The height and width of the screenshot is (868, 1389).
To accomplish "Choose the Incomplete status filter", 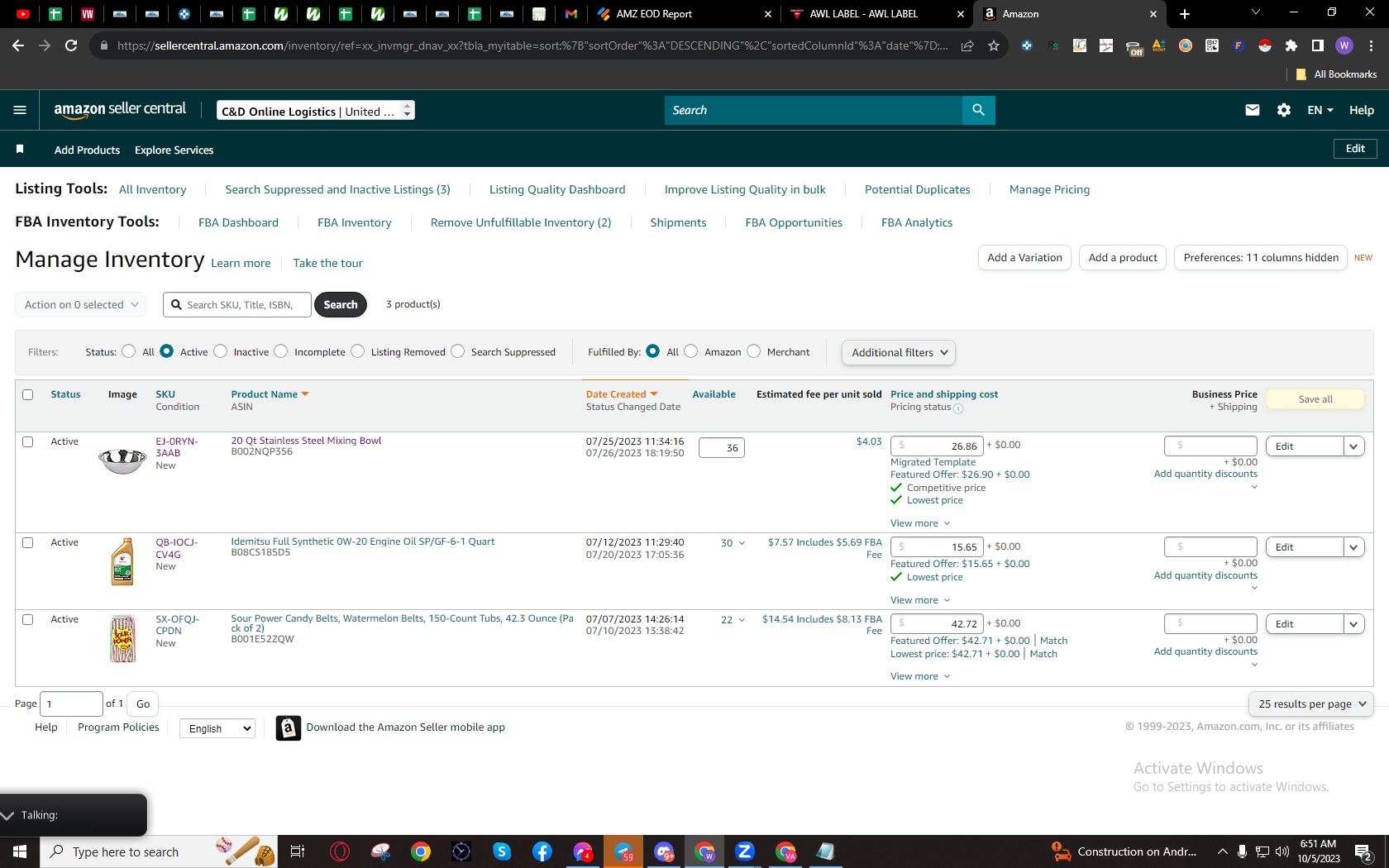I will pos(281,351).
